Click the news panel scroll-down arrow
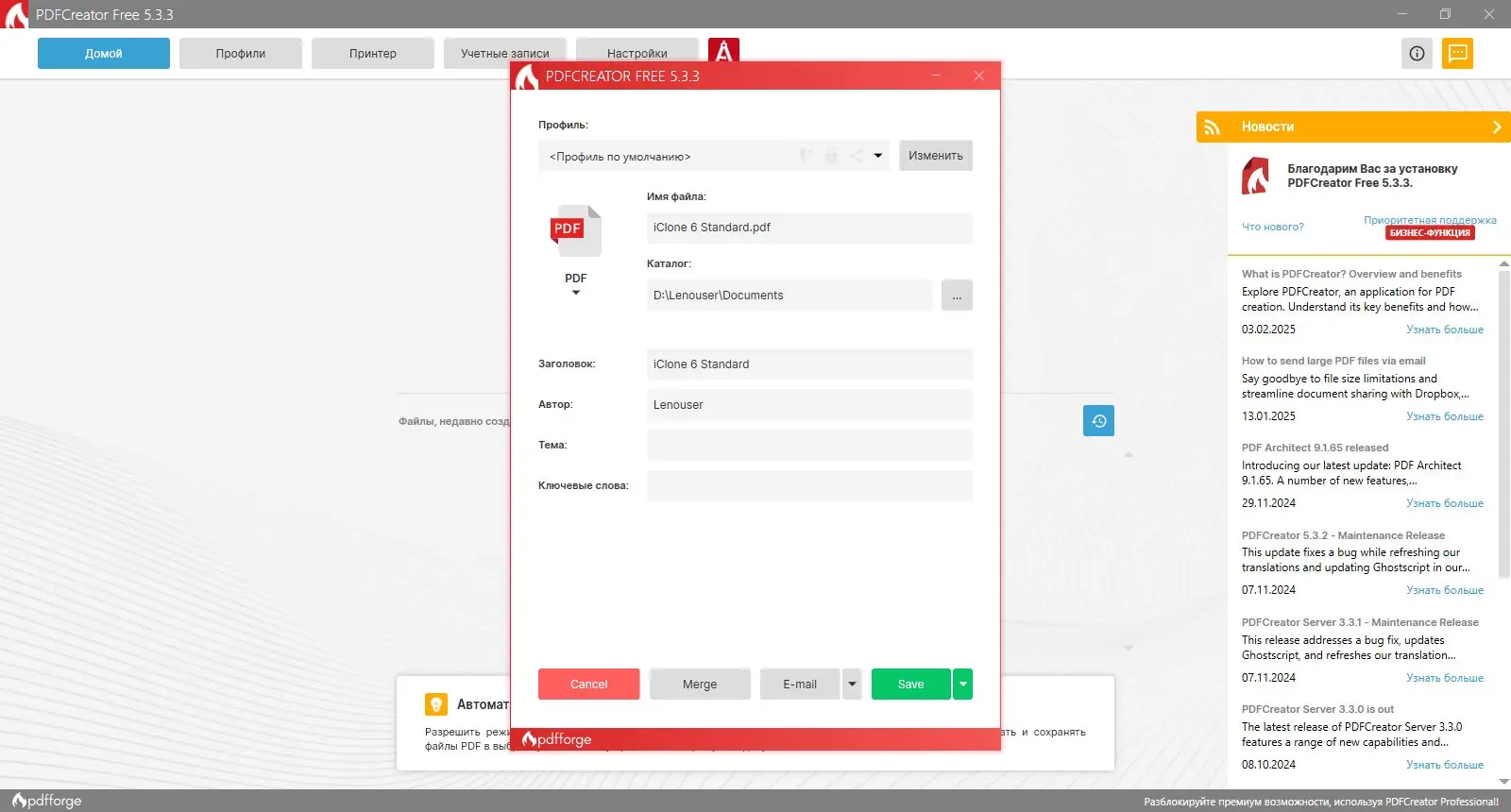The height and width of the screenshot is (812, 1511). click(x=1504, y=782)
